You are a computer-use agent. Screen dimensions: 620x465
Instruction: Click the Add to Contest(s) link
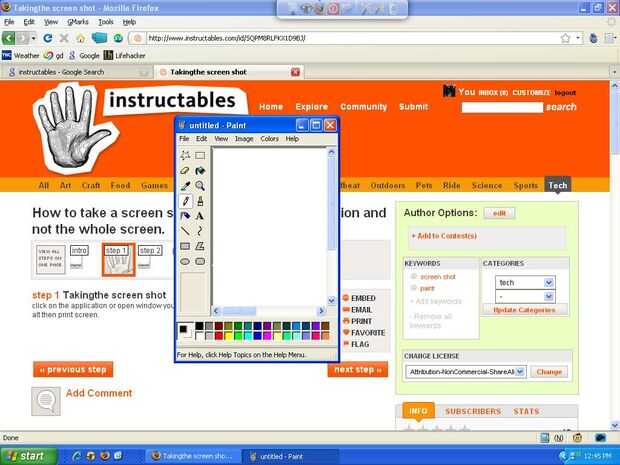(x=444, y=236)
